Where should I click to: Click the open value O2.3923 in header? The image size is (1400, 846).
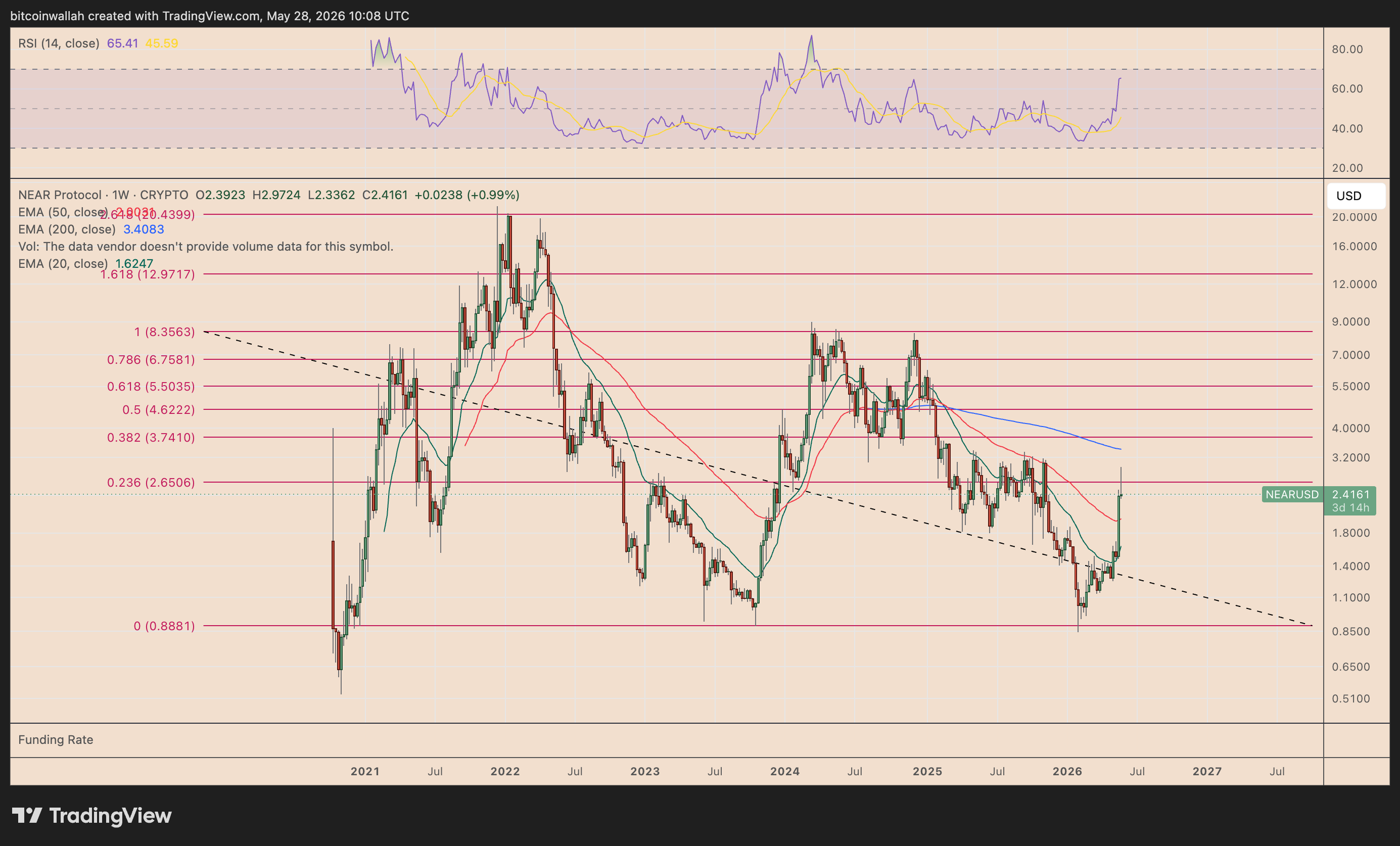pyautogui.click(x=220, y=195)
